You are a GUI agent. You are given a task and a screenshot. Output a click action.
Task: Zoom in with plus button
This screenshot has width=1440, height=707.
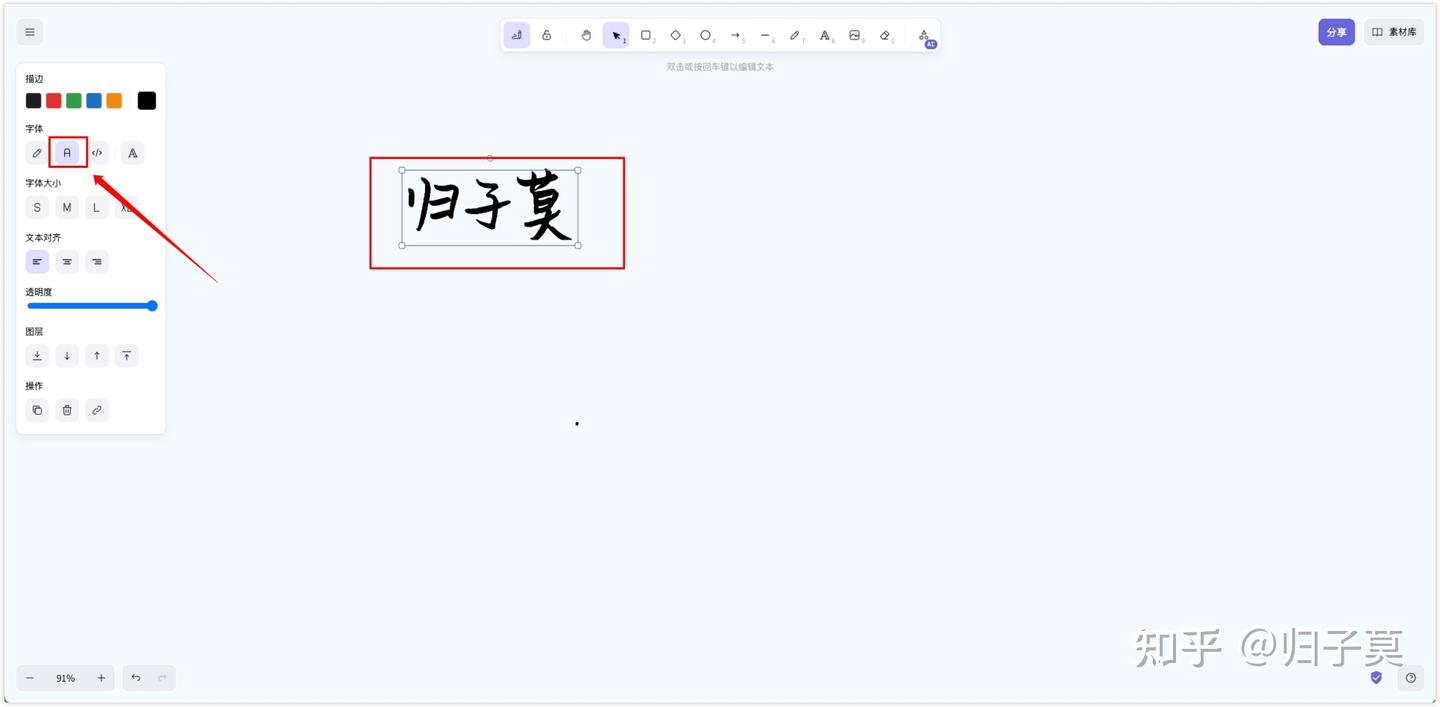pos(101,678)
